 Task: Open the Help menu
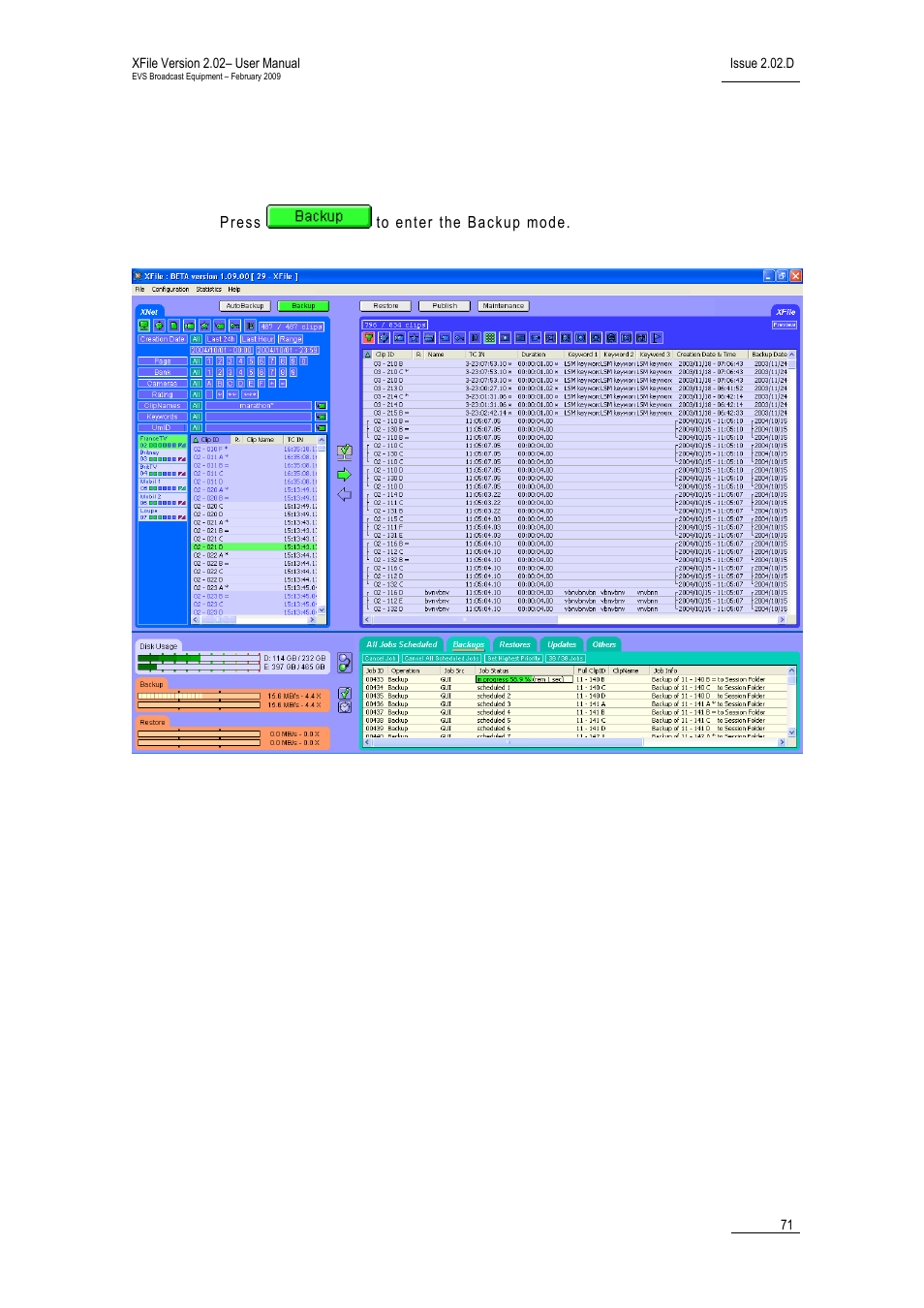coord(234,289)
